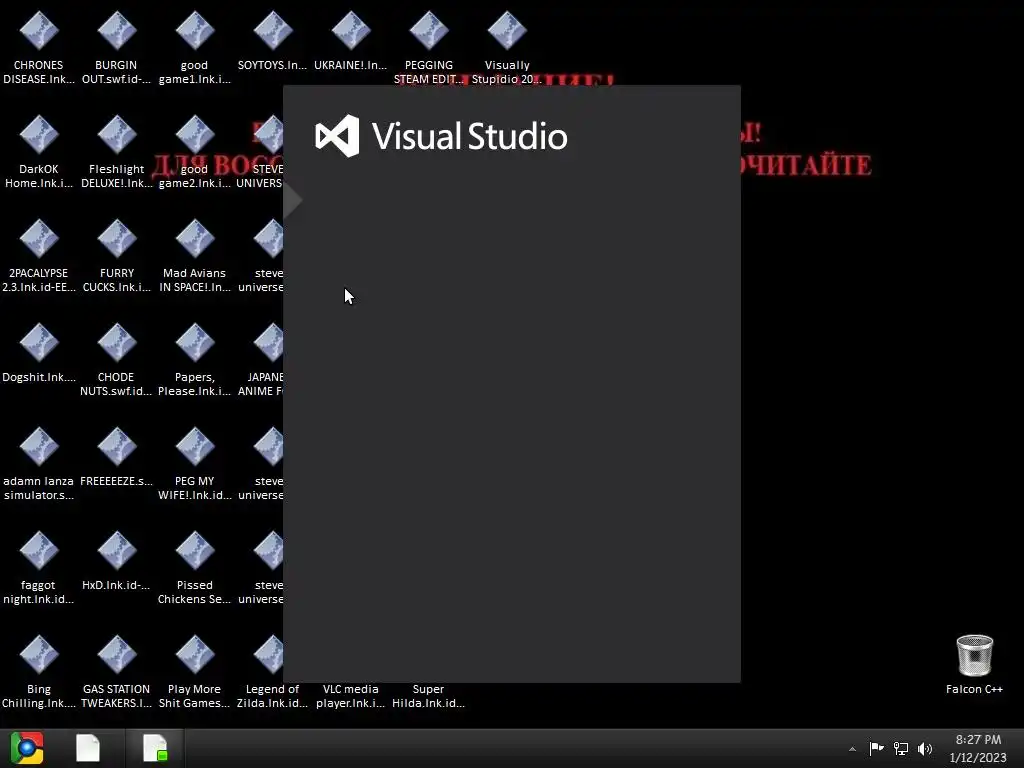1024x768 pixels.
Task: Select the Dogshit.lnk desktop icon
Action: [x=39, y=353]
